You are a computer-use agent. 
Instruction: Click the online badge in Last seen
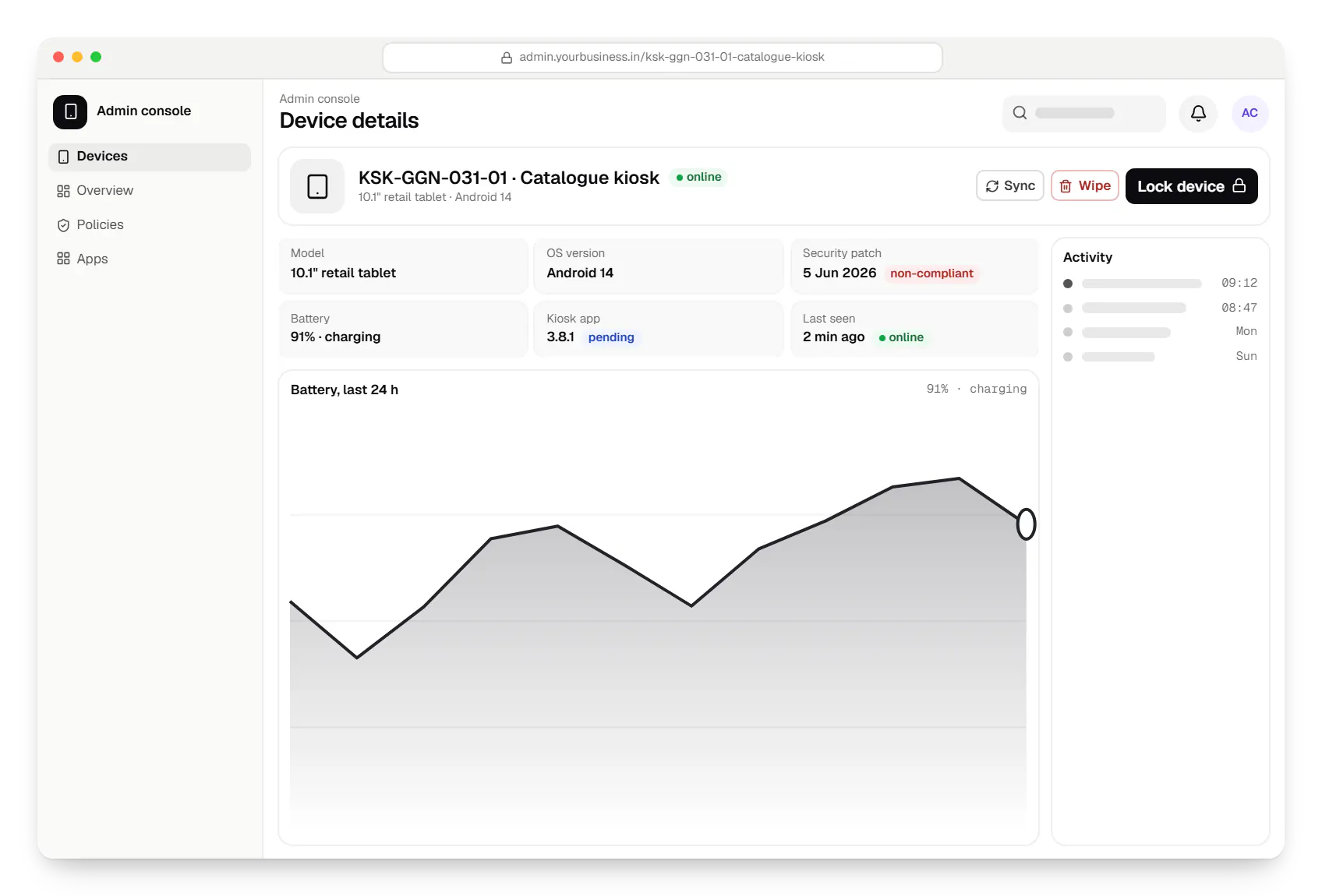(901, 337)
